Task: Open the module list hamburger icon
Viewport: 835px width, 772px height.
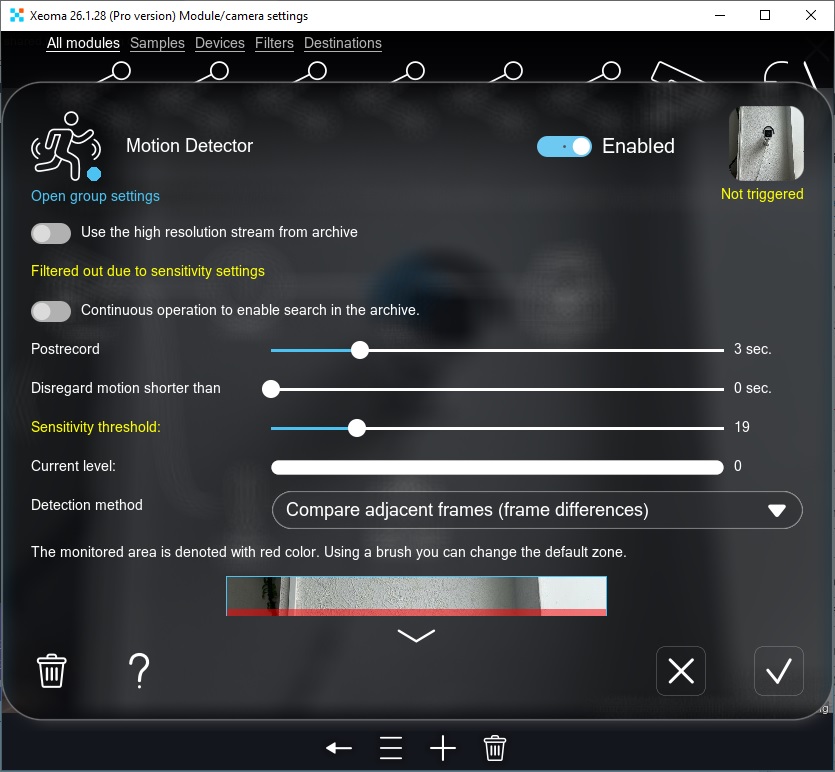Action: [x=390, y=747]
